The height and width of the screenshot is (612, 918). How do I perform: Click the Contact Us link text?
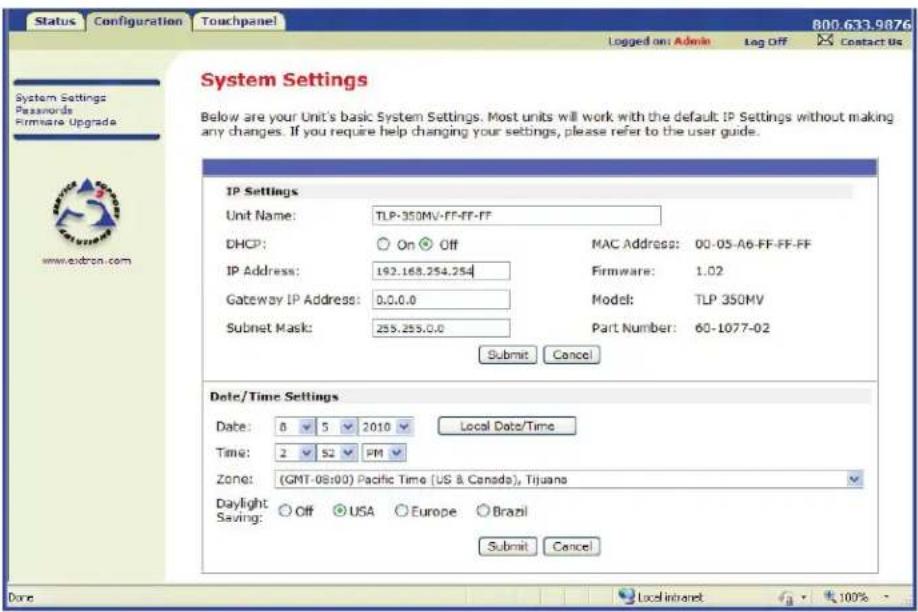[871, 42]
